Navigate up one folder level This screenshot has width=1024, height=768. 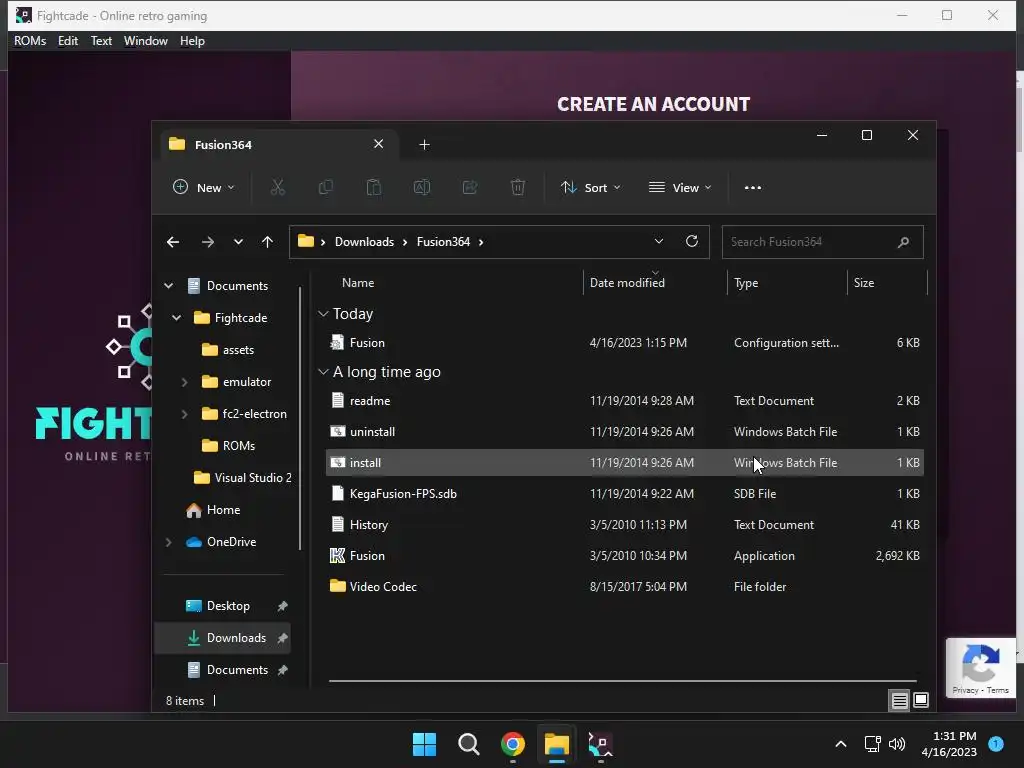tap(267, 242)
